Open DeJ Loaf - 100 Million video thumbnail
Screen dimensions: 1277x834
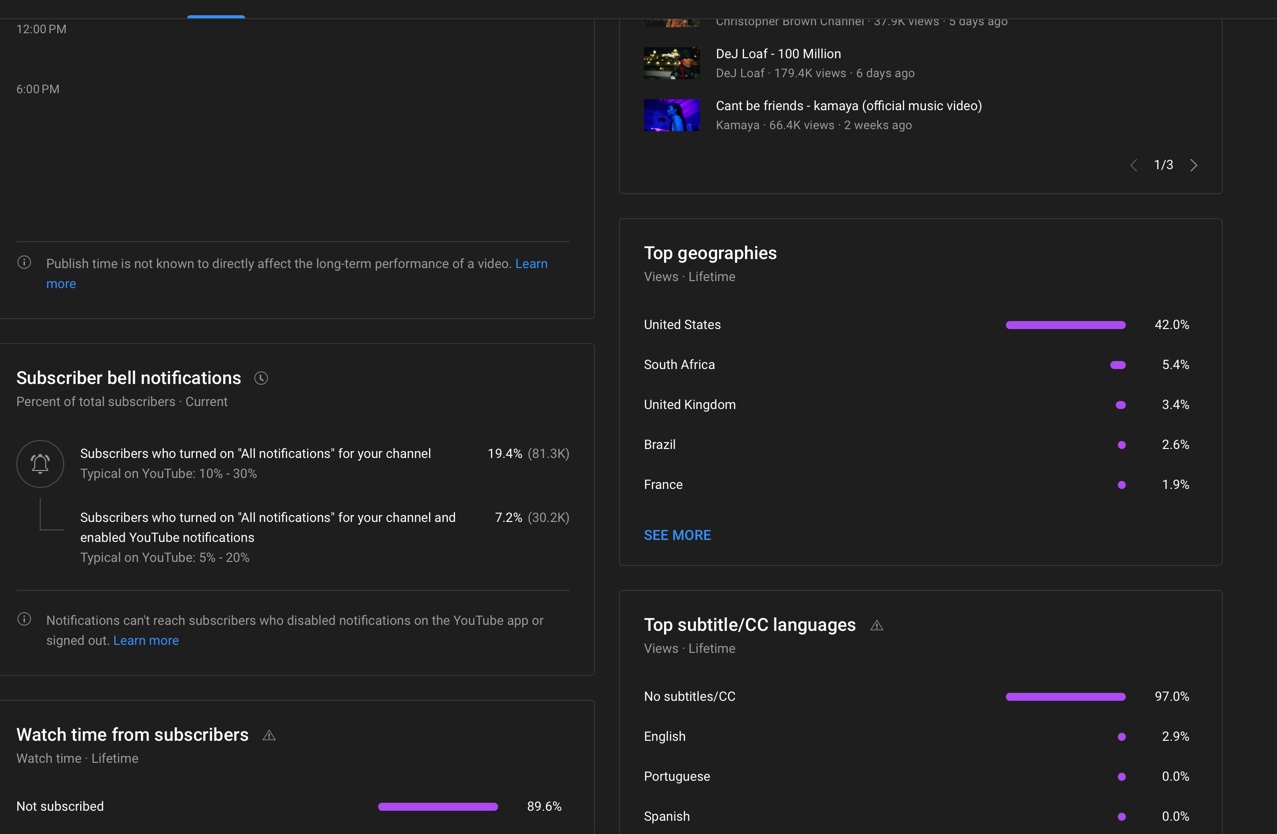tap(672, 63)
